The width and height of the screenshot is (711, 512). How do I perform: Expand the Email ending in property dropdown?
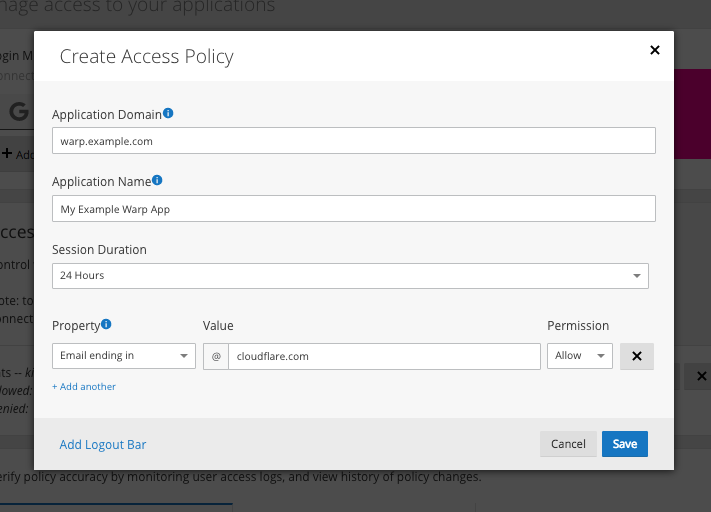(x=124, y=356)
